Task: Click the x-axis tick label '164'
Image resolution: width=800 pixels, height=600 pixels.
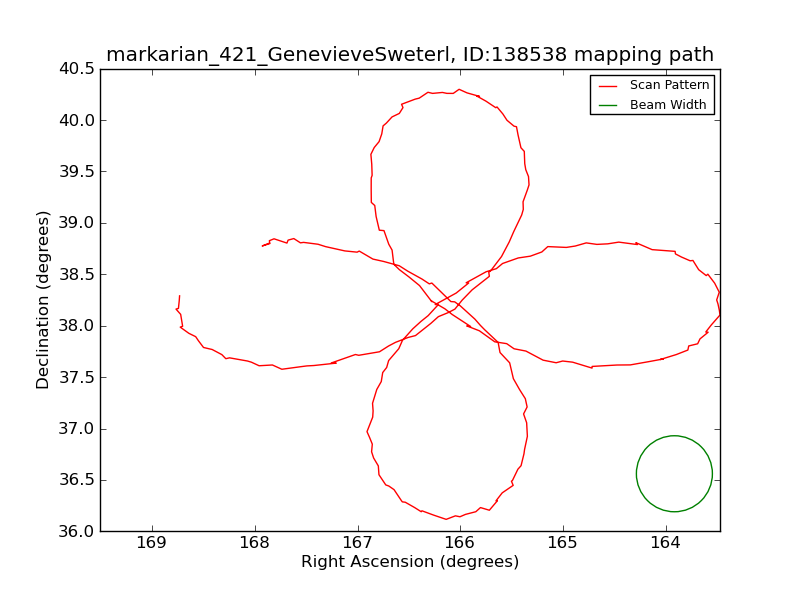Action: click(x=666, y=542)
